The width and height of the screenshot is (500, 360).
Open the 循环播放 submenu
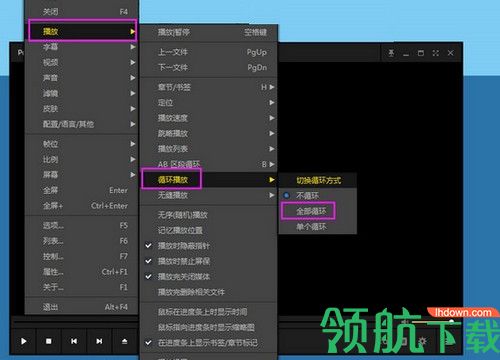click(209, 180)
